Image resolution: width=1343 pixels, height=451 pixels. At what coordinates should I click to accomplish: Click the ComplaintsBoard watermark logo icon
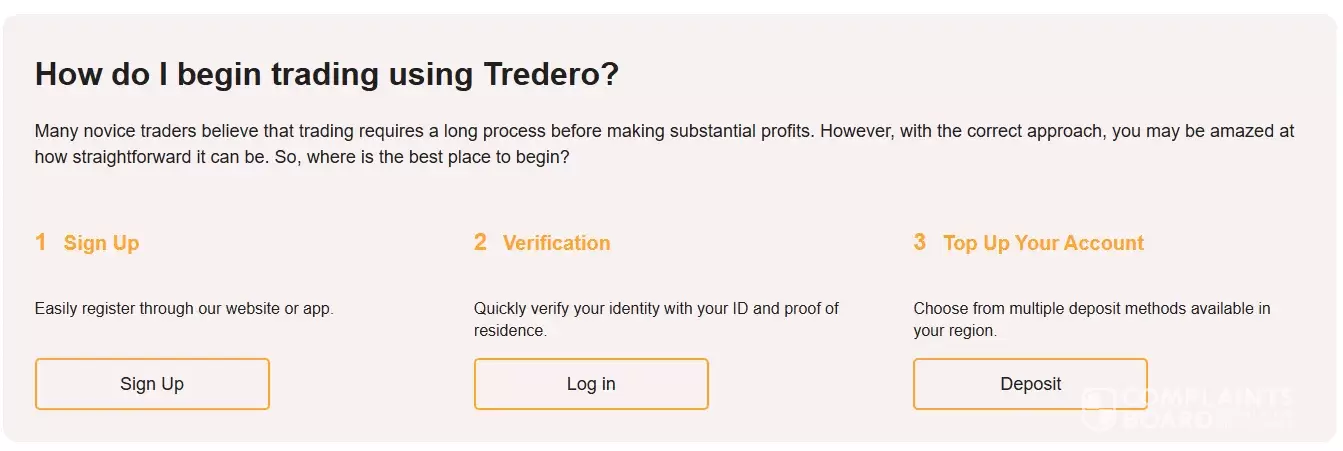[1098, 410]
